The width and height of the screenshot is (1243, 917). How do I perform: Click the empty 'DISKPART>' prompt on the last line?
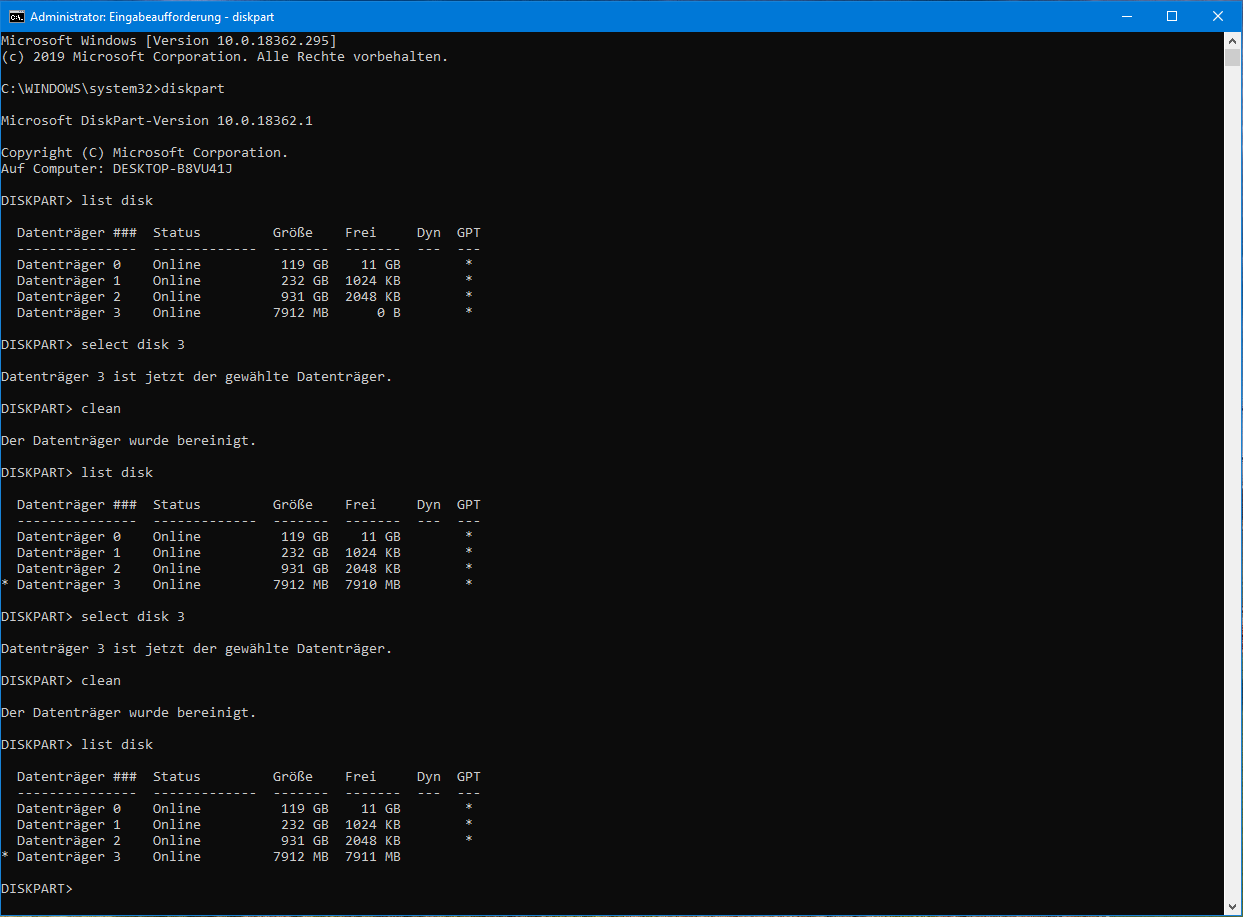click(37, 888)
